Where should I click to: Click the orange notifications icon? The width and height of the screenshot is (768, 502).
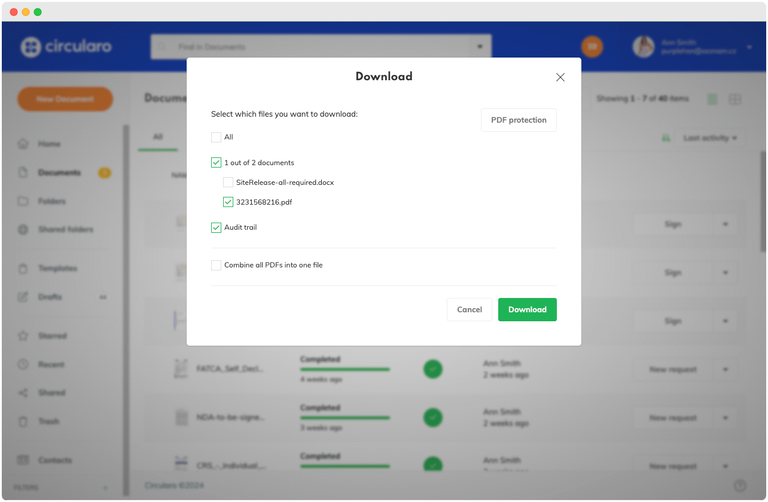tap(592, 47)
